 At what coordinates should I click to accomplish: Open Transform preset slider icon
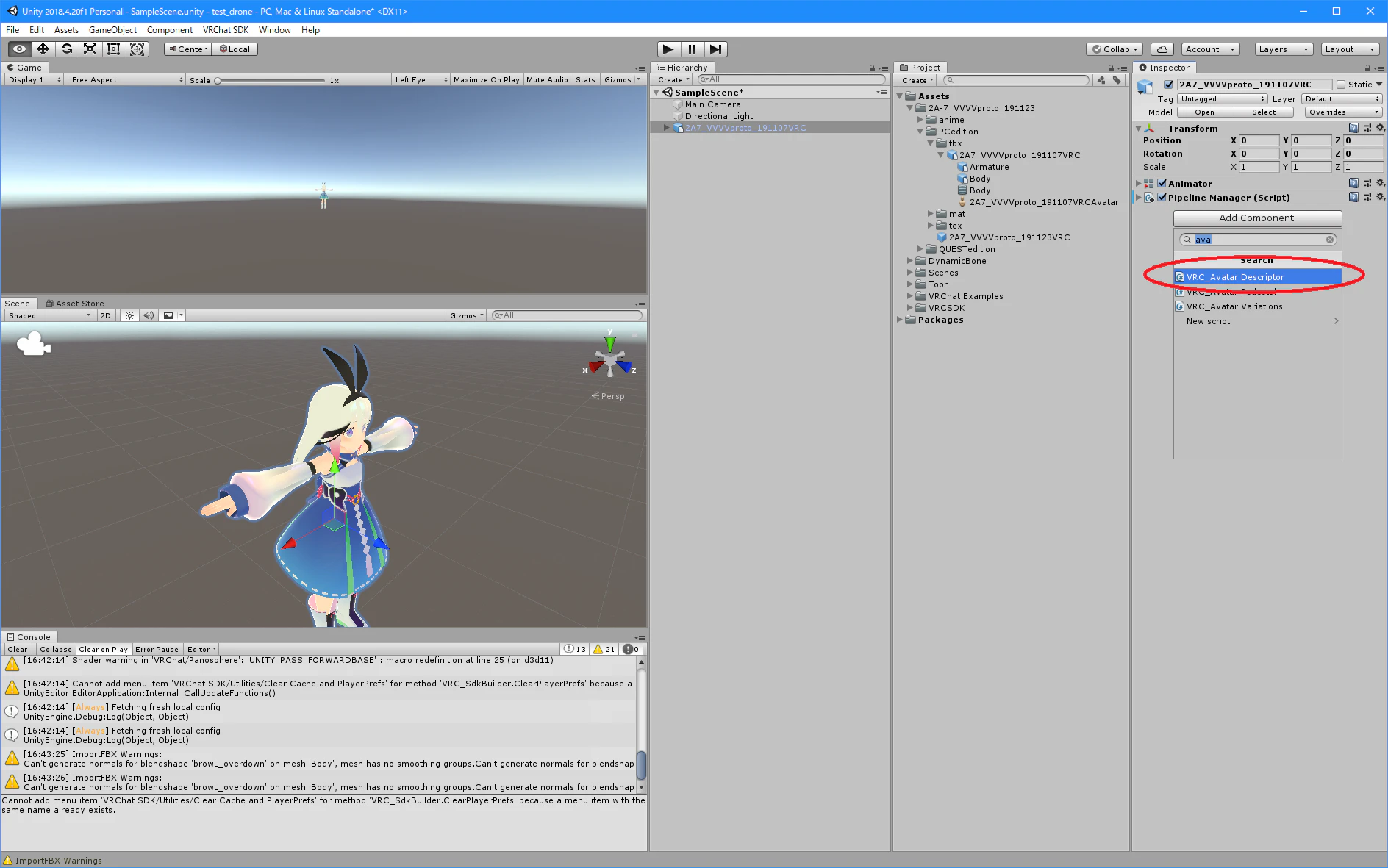[x=1367, y=128]
